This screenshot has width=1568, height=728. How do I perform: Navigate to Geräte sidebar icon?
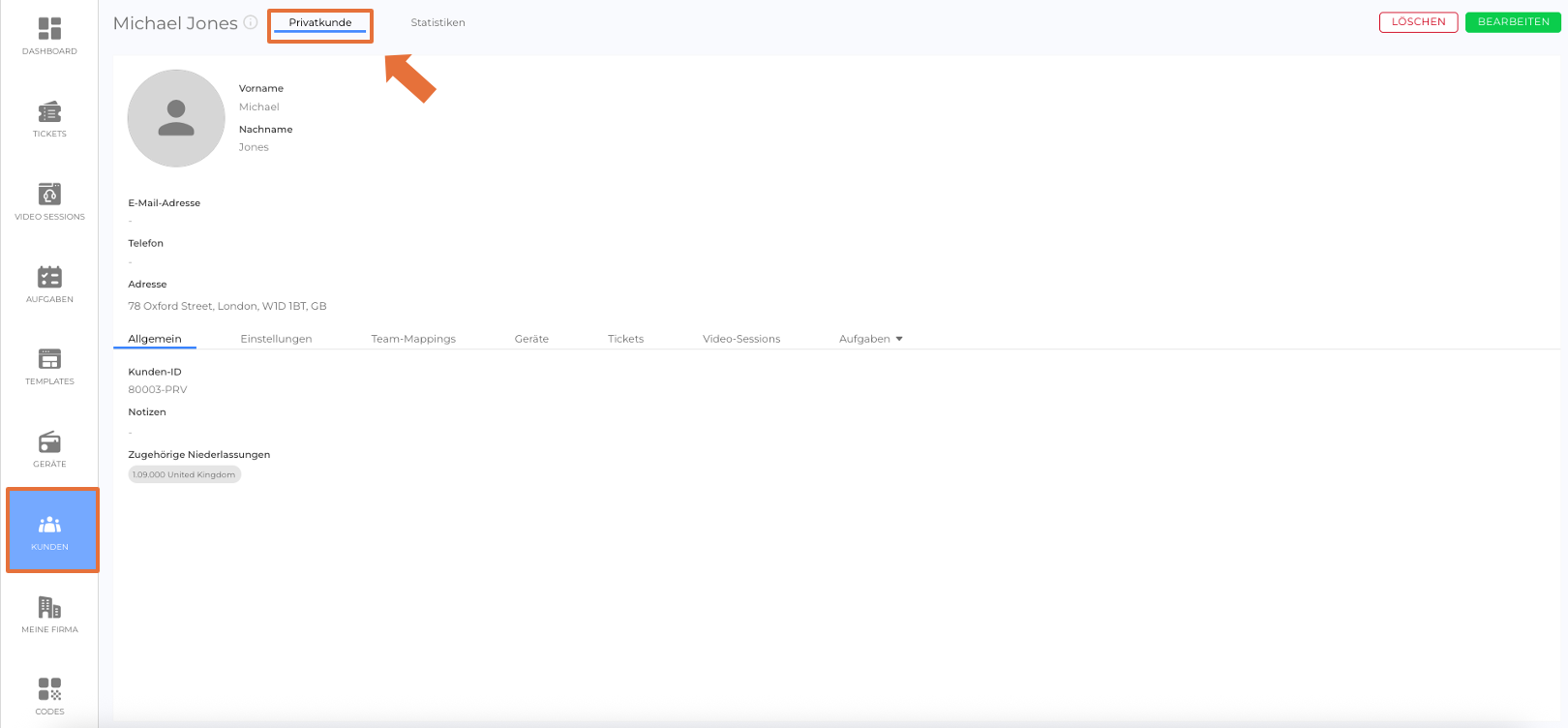pos(49,449)
